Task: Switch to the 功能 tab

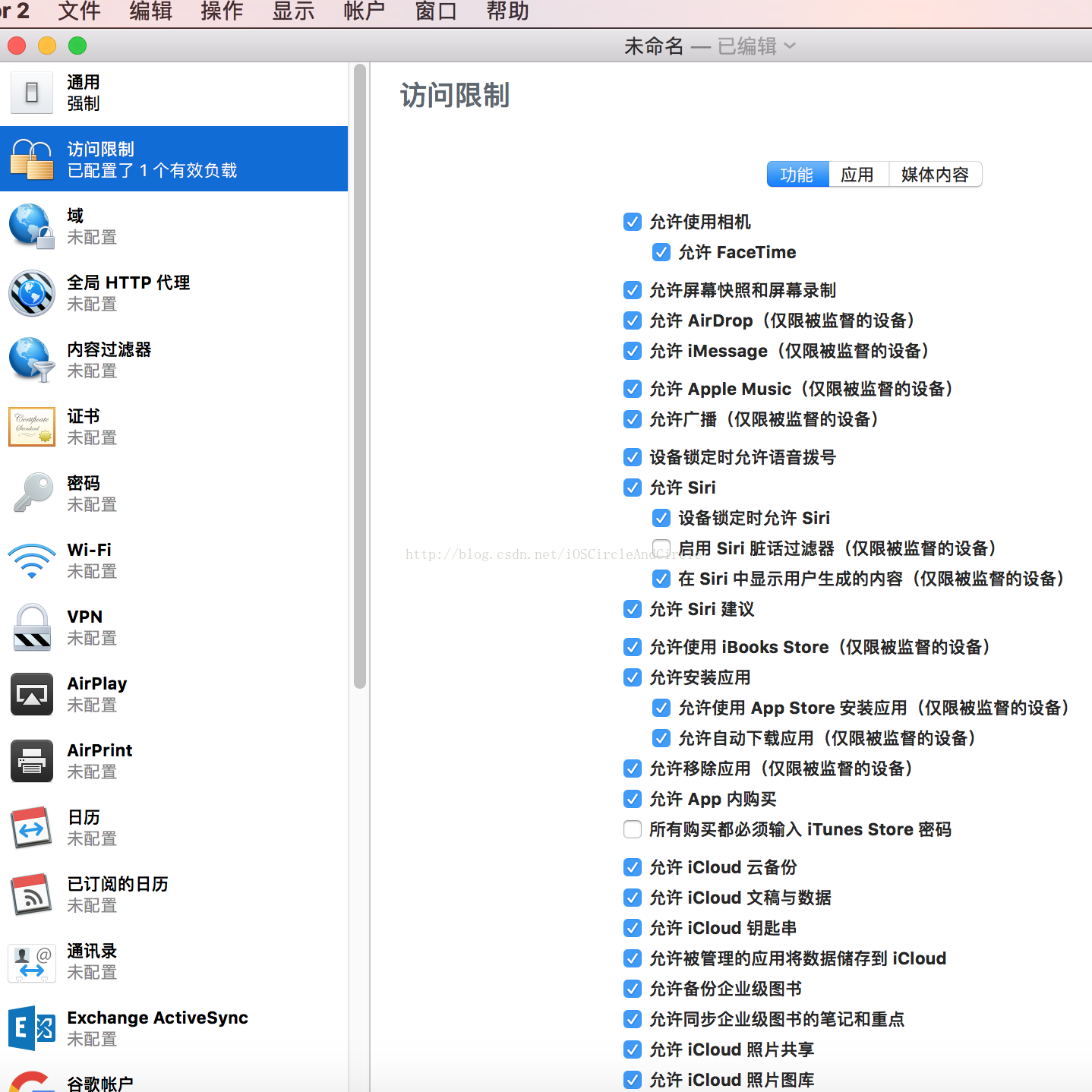Action: 797,175
